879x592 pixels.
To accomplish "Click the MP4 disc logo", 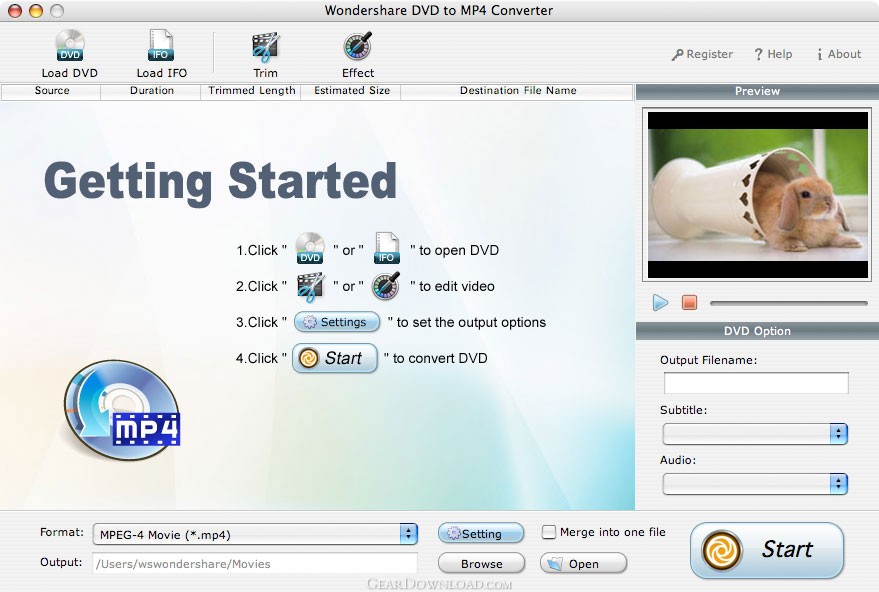I will pyautogui.click(x=122, y=410).
